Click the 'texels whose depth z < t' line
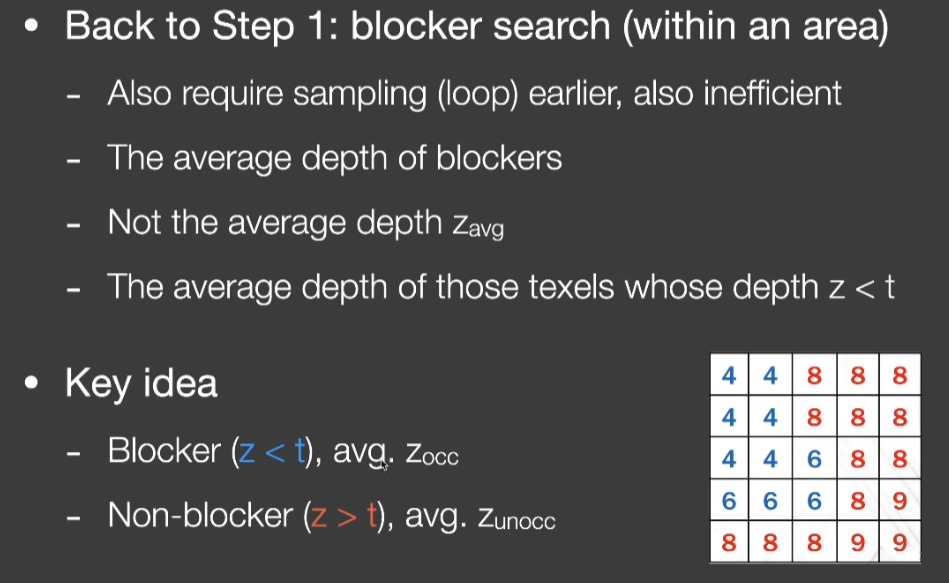The height and width of the screenshot is (583, 949). (501, 287)
